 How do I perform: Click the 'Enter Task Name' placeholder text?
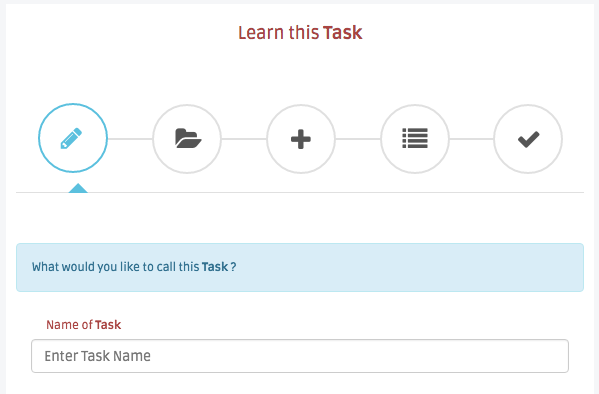(x=97, y=356)
